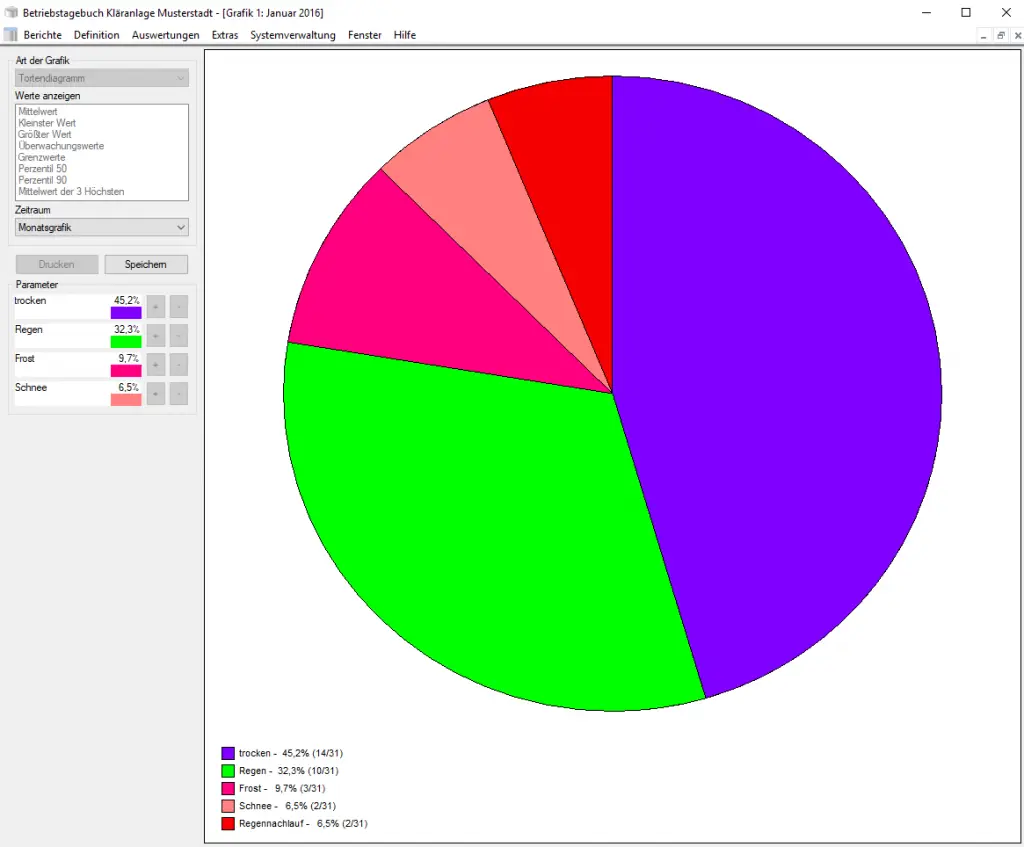Click the plus button in the trocken row
Screen dimensions: 1024x847
point(156,307)
